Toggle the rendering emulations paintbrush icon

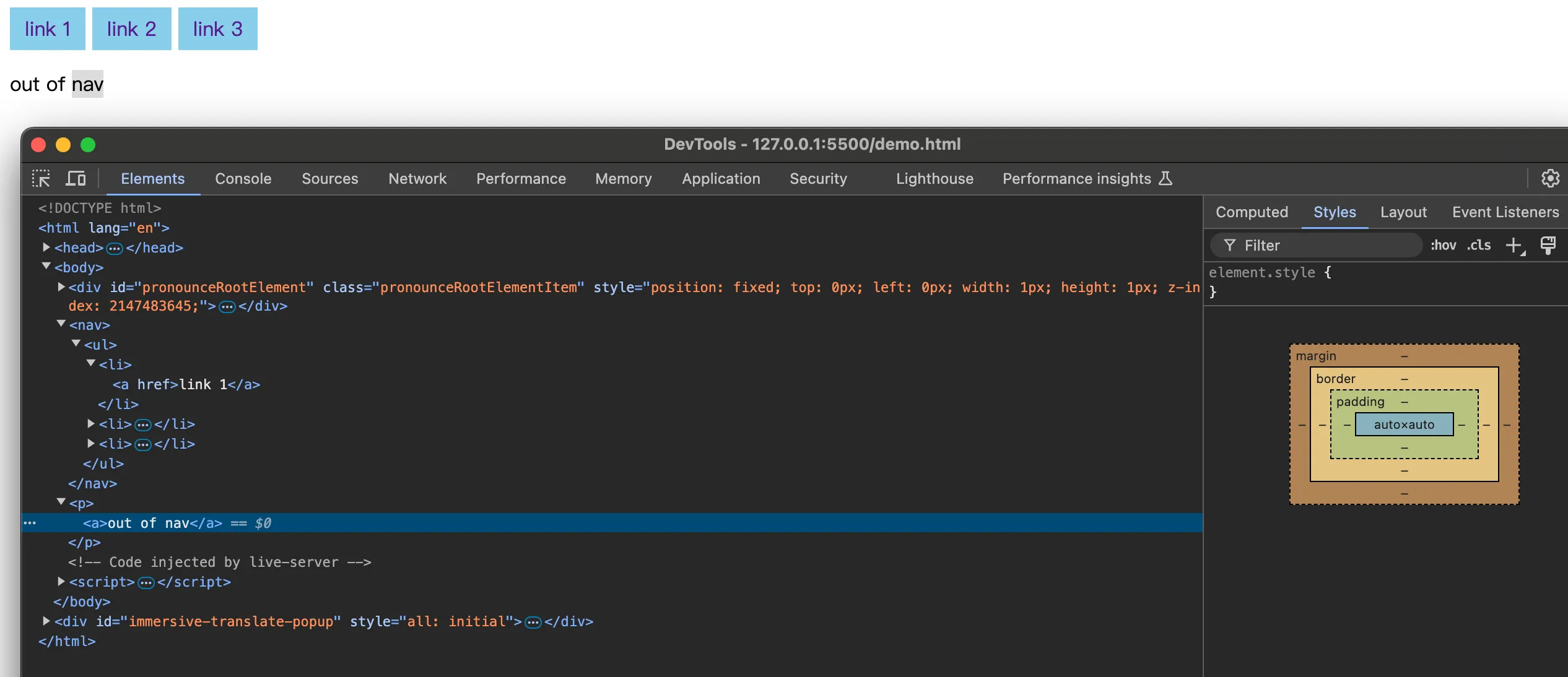click(x=1548, y=246)
